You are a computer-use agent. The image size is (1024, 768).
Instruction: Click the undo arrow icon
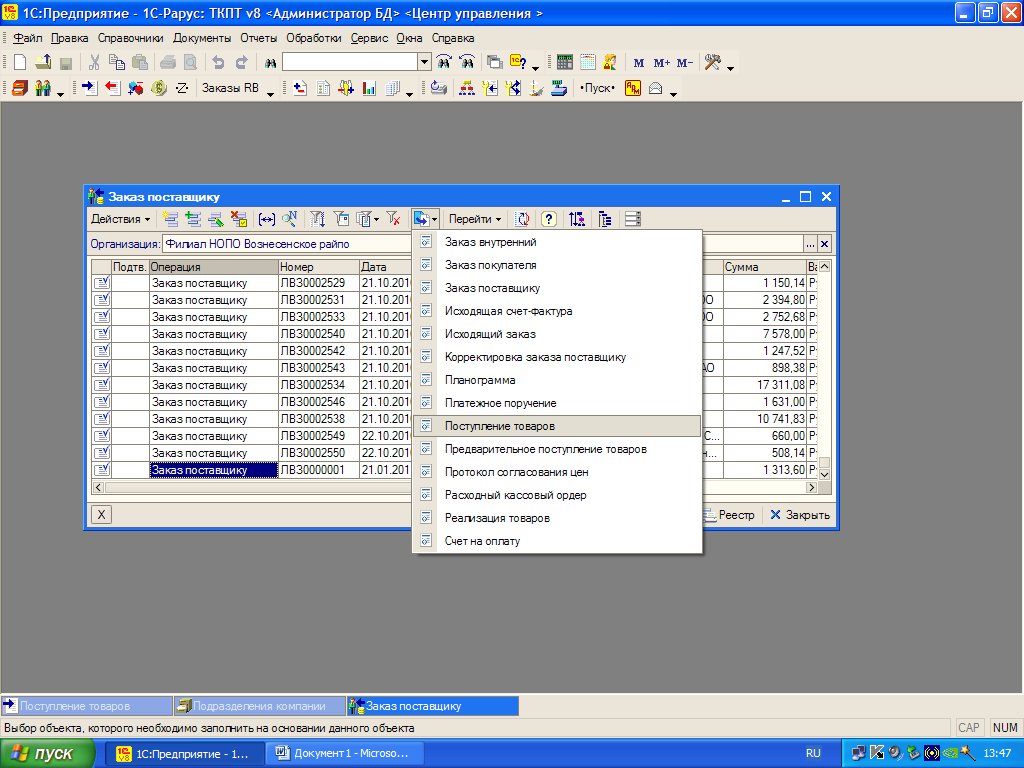[218, 63]
